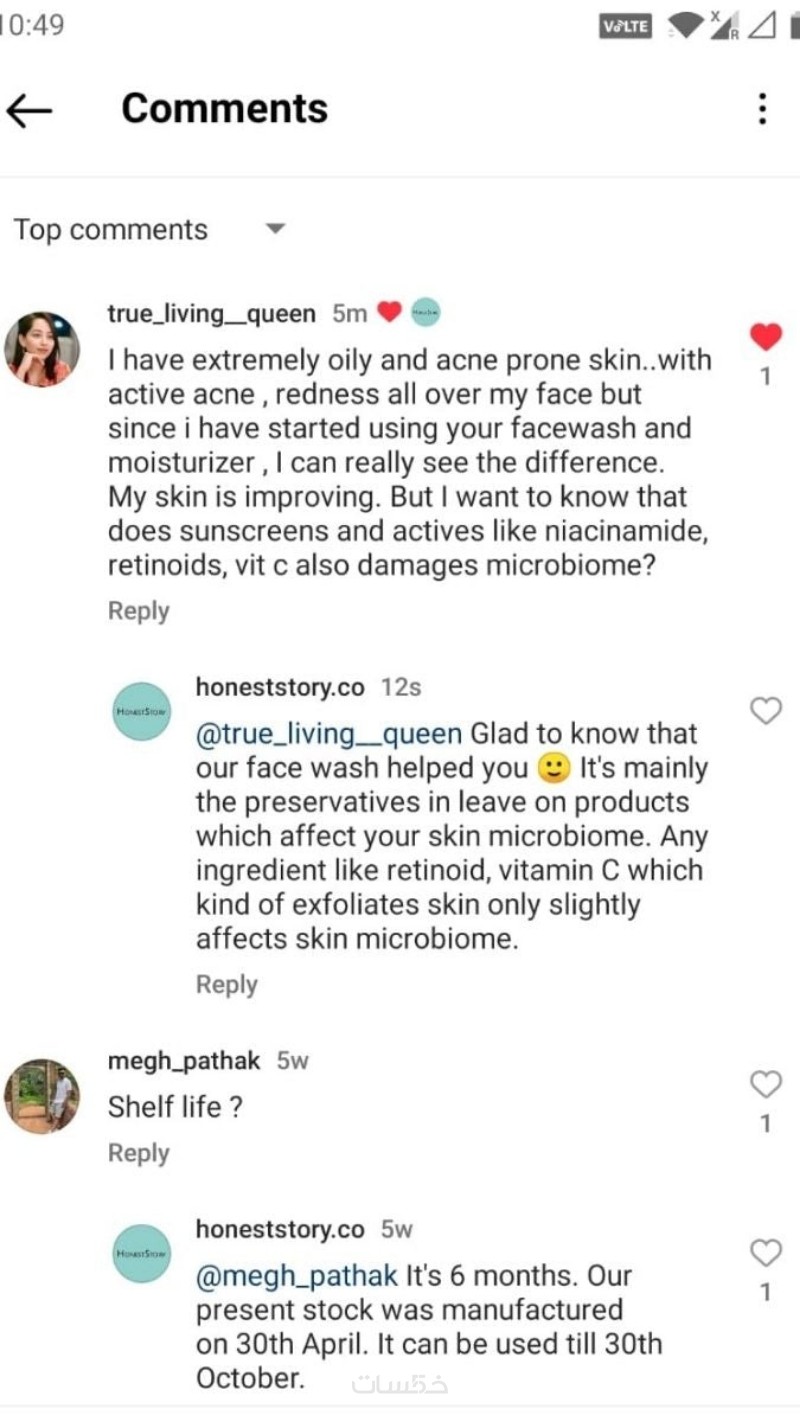The width and height of the screenshot is (800, 1422).
Task: Reply to honeststory.co's microbiome answer
Action: [226, 985]
